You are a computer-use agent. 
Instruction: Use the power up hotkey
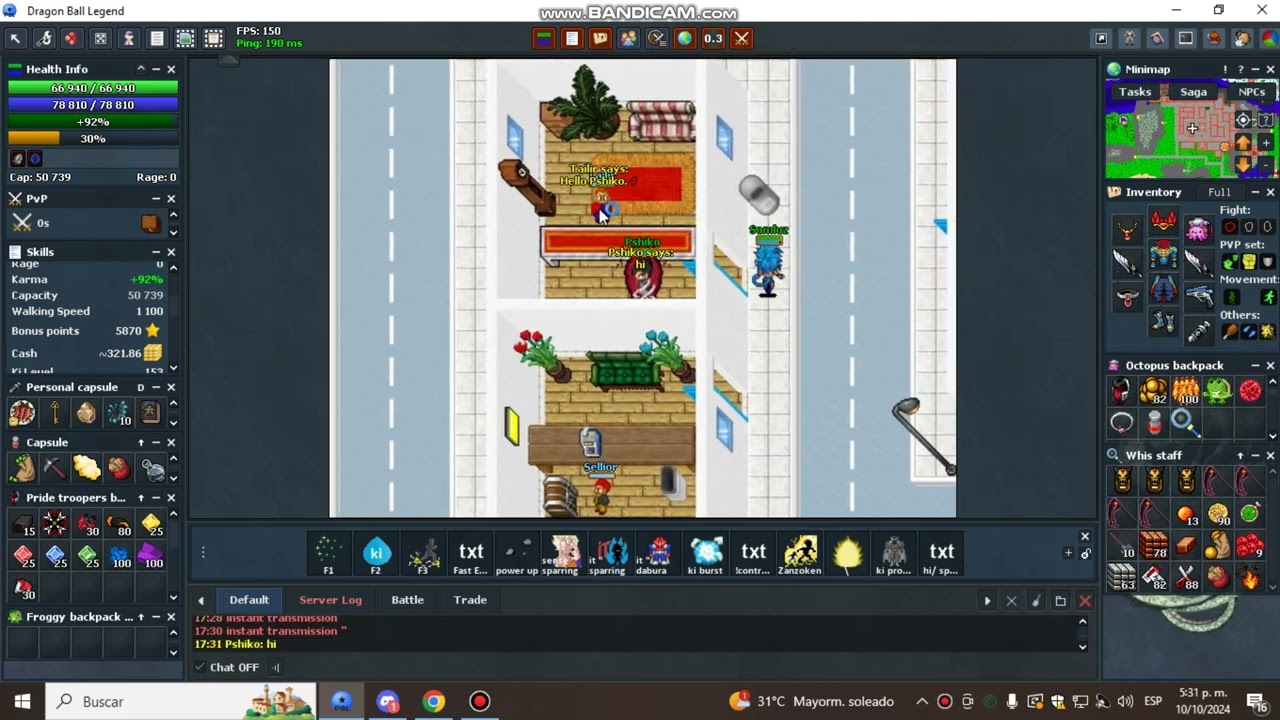(x=517, y=553)
